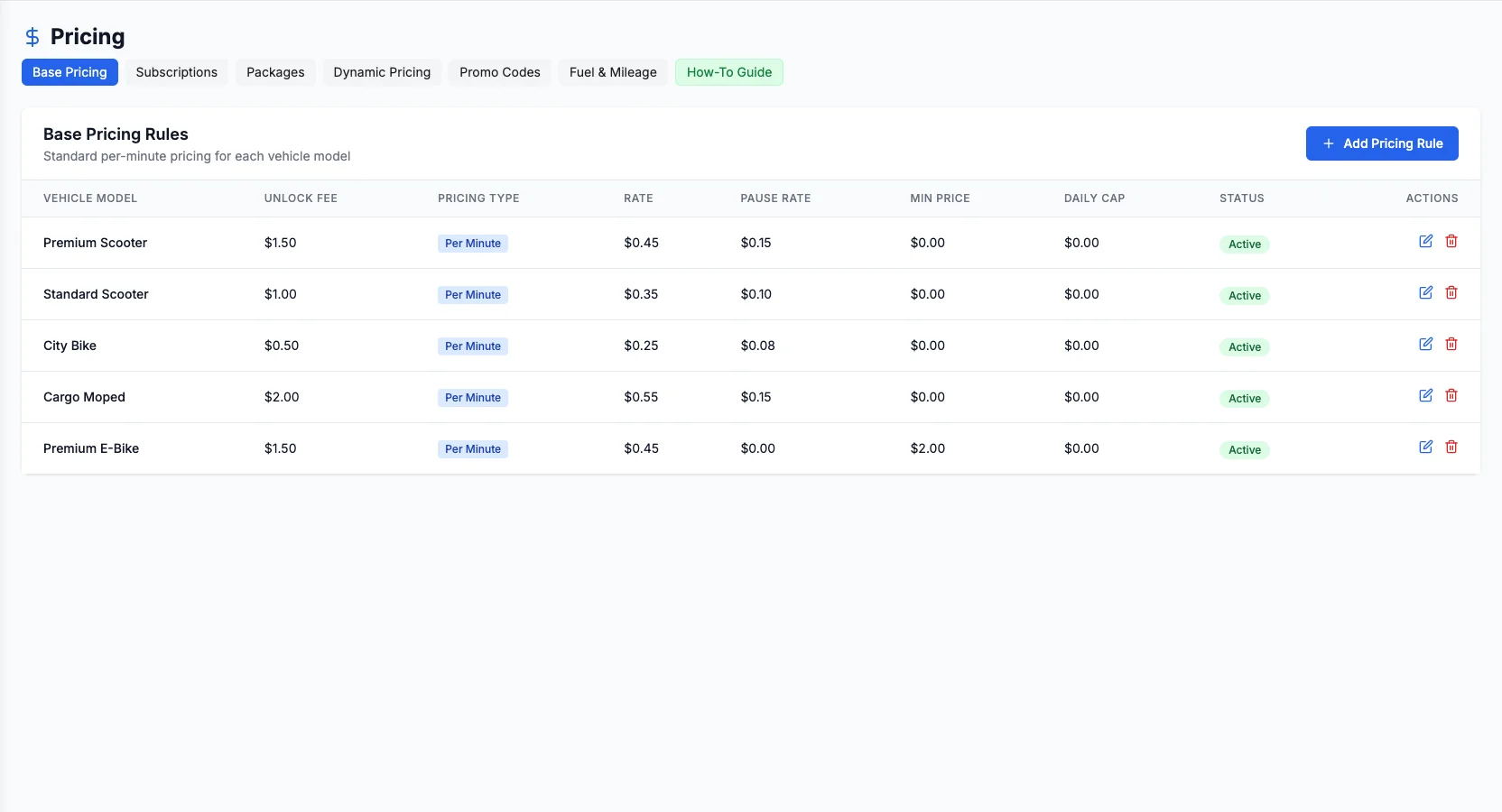
Task: Click the $1.00 unlock fee for Standard Scooter
Action: [281, 294]
